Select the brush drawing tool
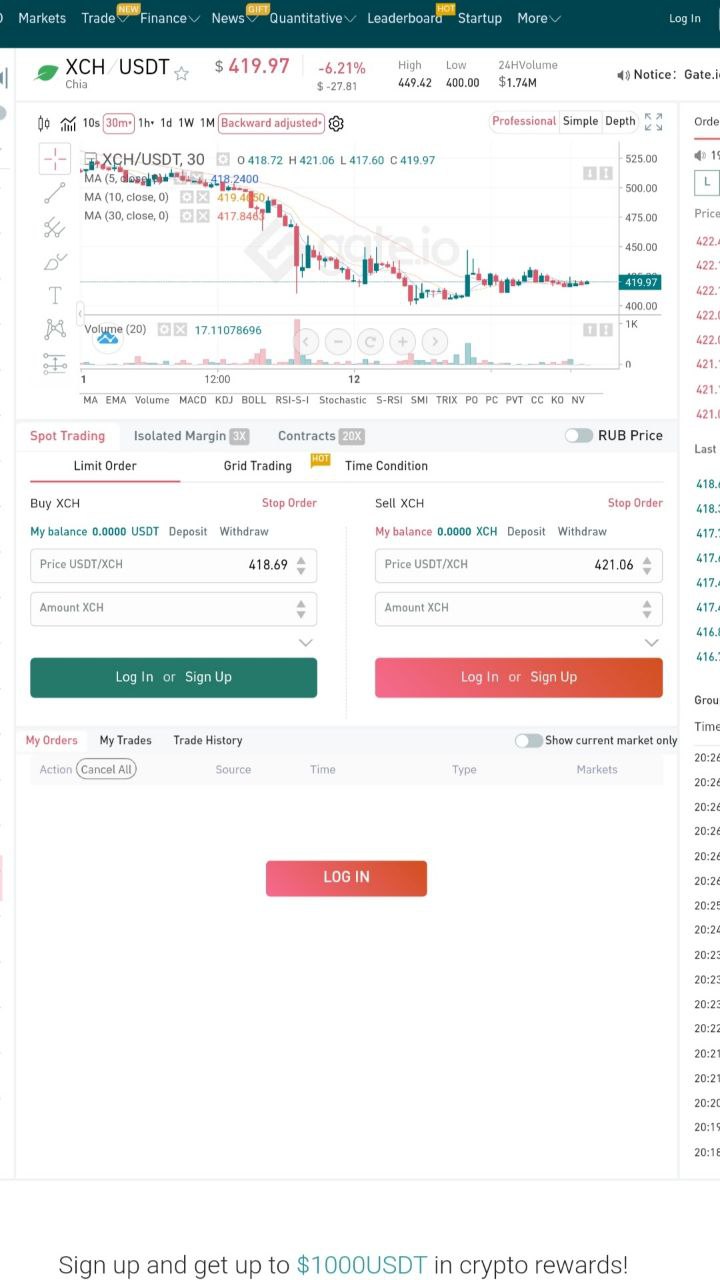 55,262
